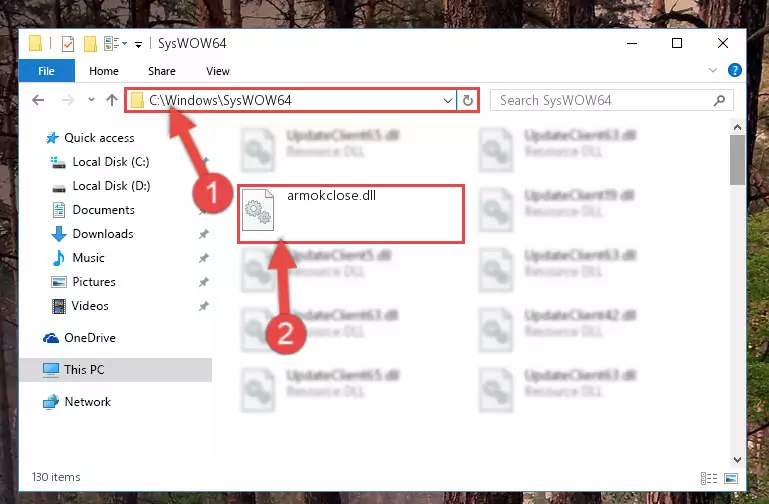Open Customize Quick Access Toolbar dropdown
The image size is (769, 504).
click(x=139, y=45)
